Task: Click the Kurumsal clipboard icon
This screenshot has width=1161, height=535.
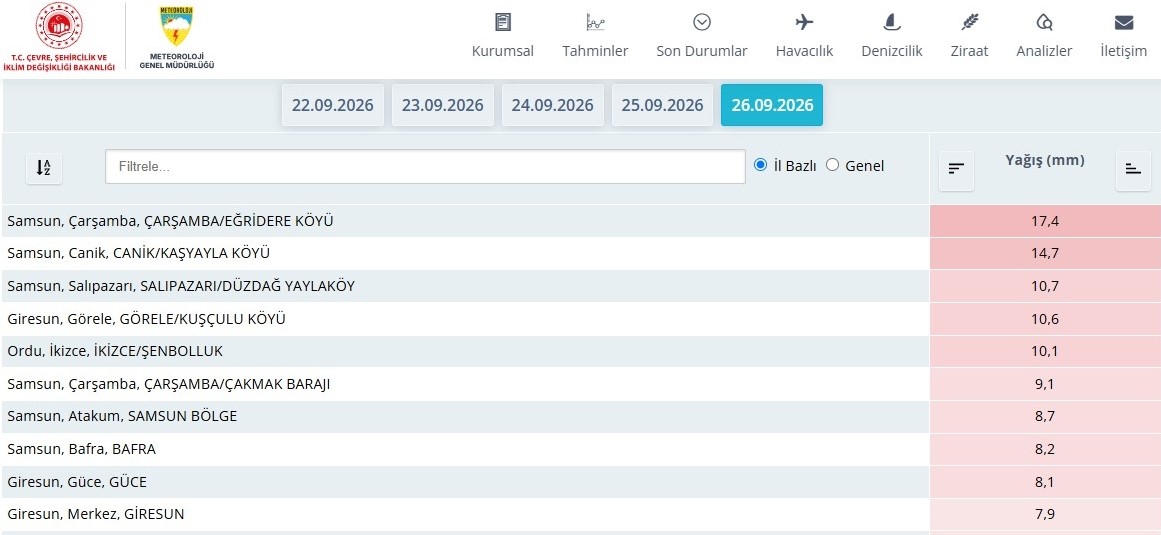Action: [x=503, y=22]
